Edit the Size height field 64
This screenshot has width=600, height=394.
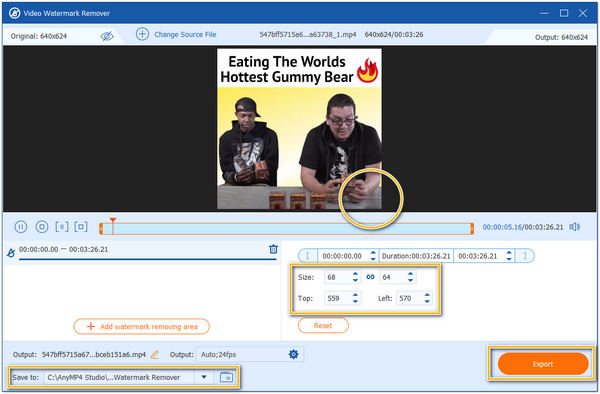392,277
